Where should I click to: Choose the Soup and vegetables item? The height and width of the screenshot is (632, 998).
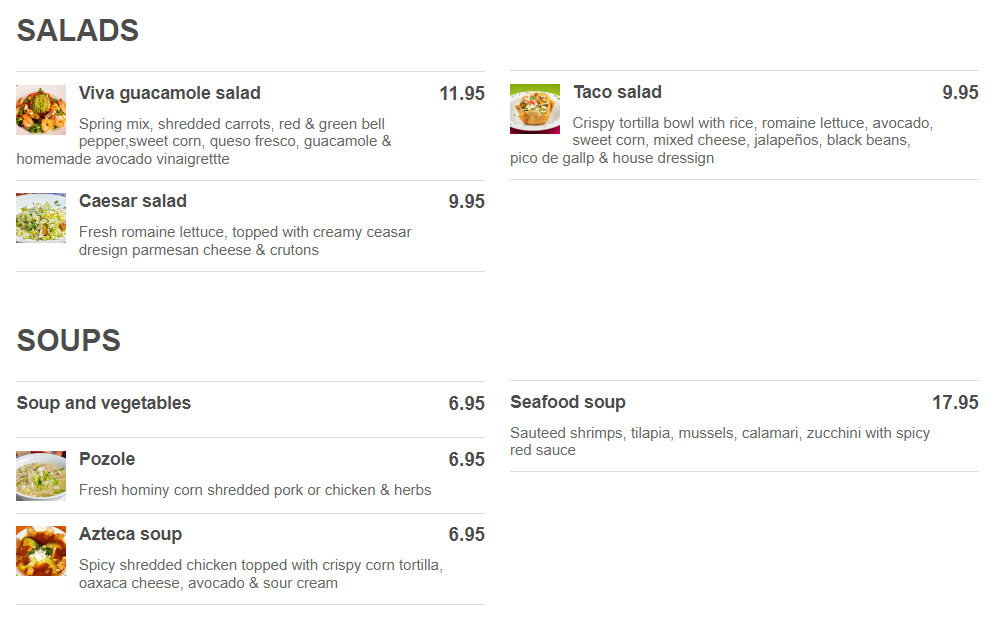point(104,403)
